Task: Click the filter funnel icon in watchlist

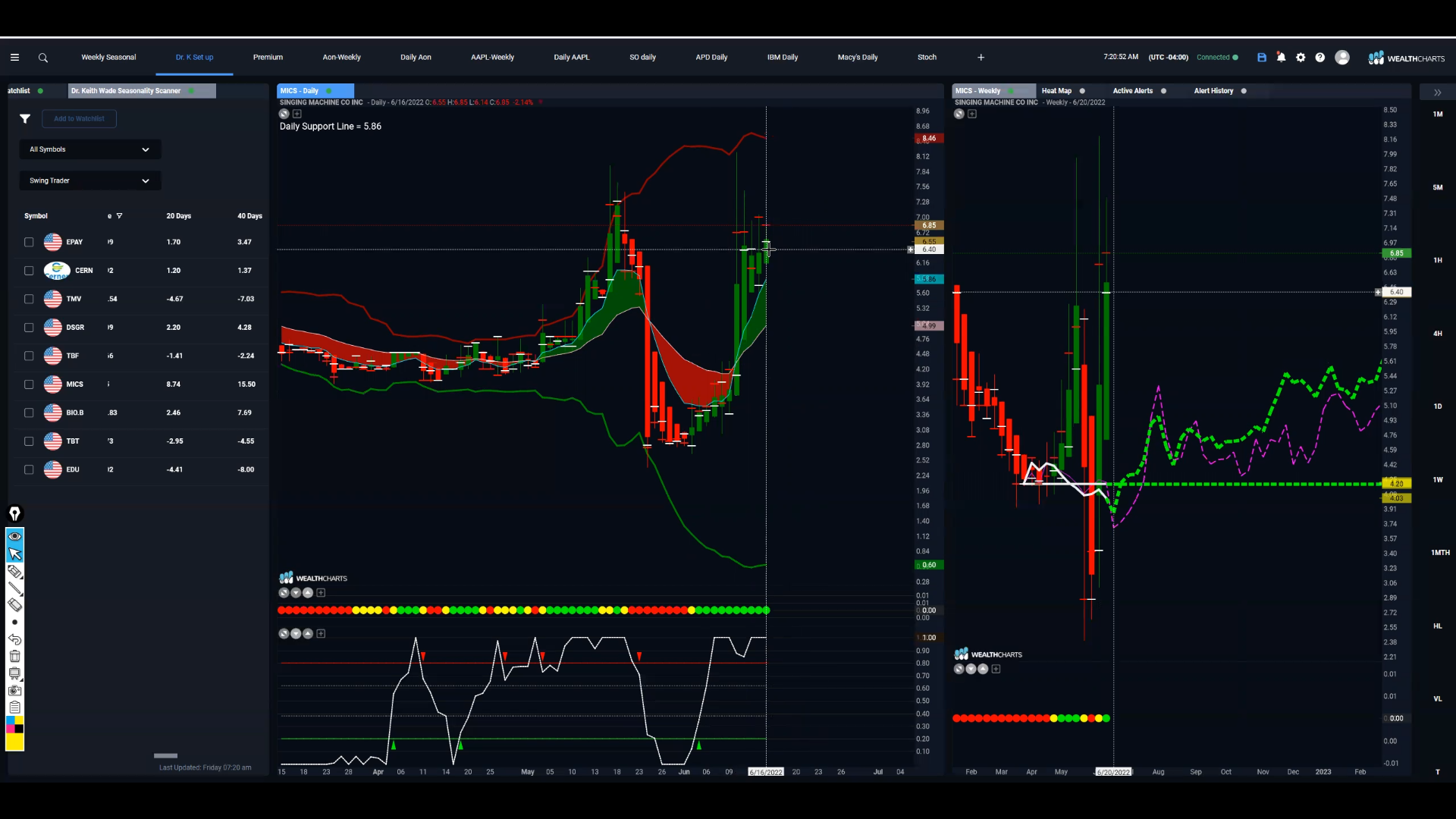Action: [25, 118]
